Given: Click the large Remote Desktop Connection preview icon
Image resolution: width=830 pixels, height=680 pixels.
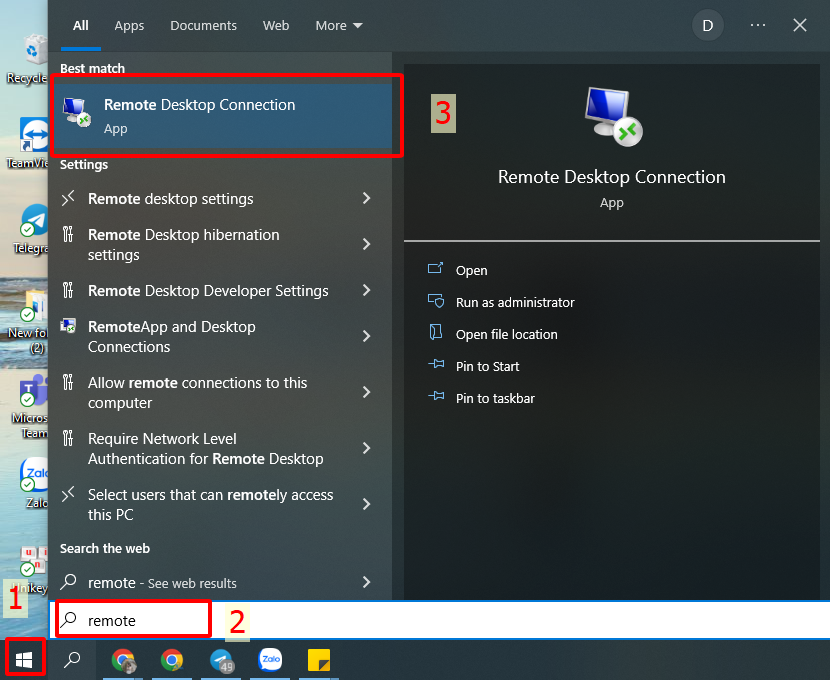Looking at the screenshot, I should click(x=613, y=116).
